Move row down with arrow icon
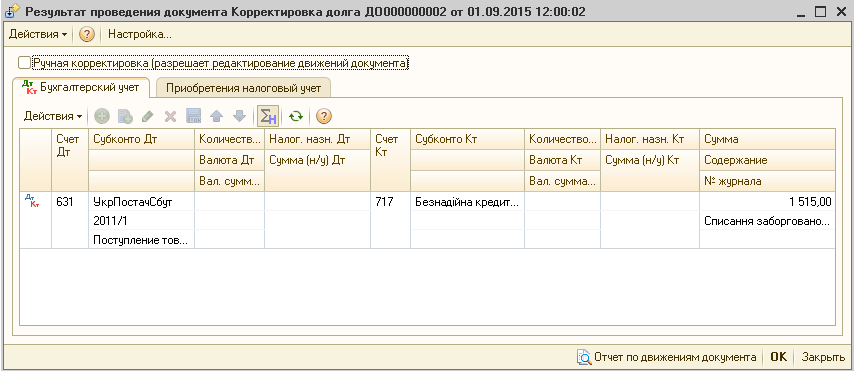 (239, 116)
